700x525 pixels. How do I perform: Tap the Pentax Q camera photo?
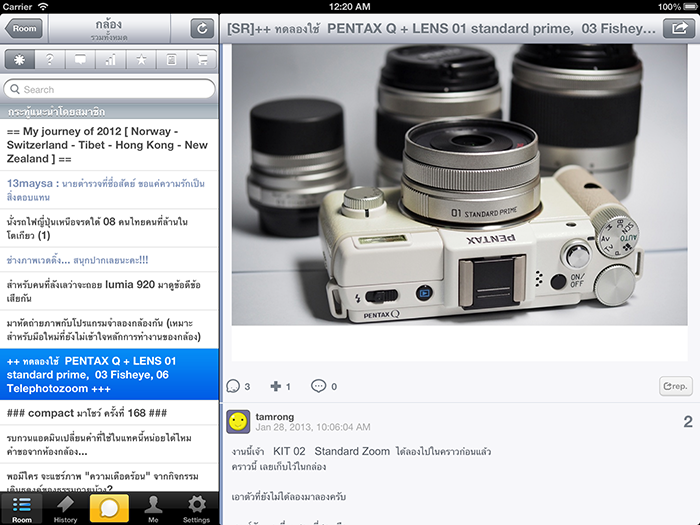coord(459,184)
